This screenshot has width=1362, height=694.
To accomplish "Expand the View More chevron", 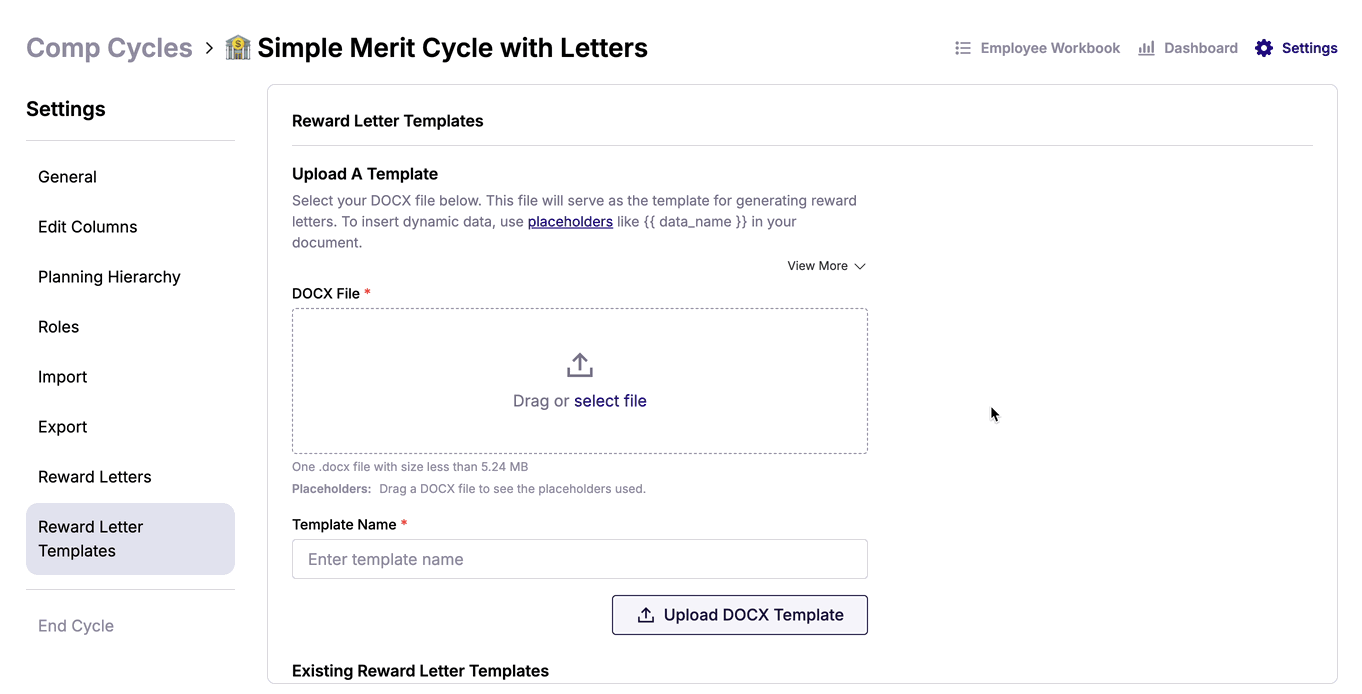I will pyautogui.click(x=860, y=266).
